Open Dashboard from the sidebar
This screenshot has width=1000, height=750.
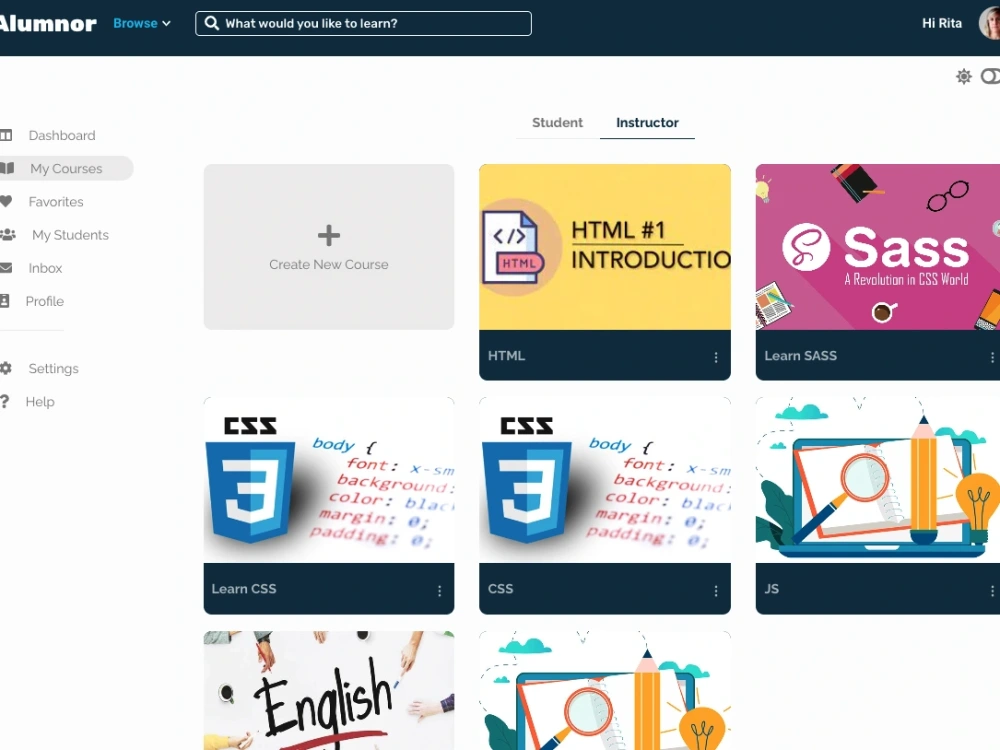[62, 135]
